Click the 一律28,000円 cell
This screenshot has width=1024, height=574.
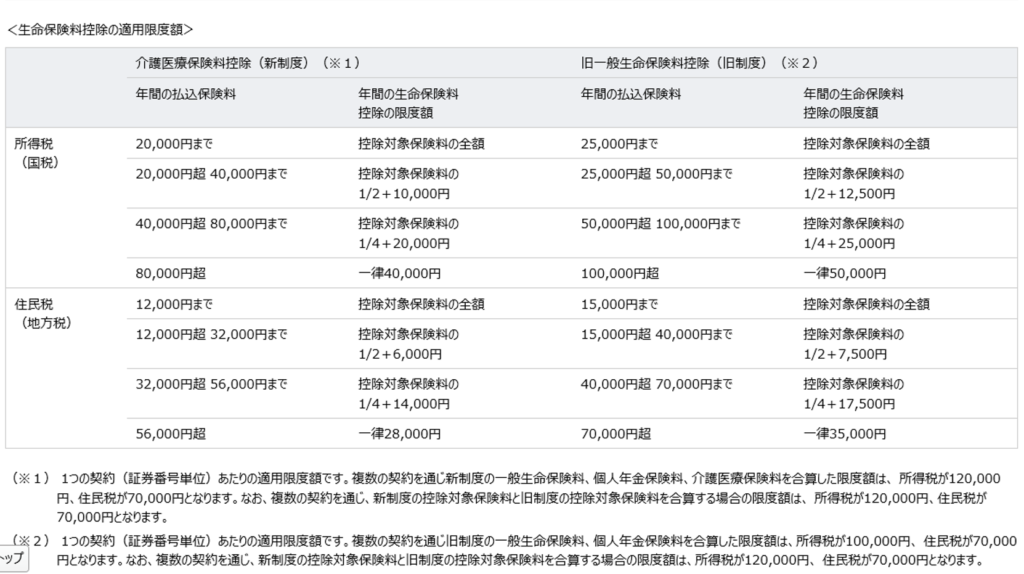coord(399,433)
